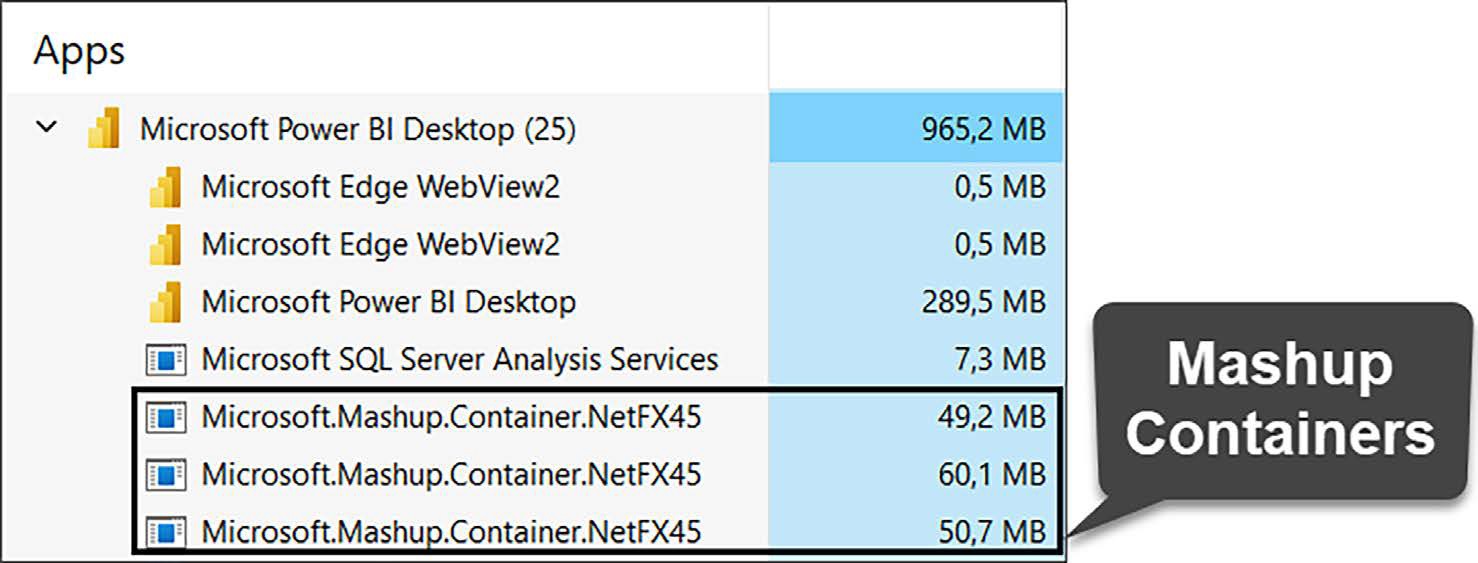Click the 49,2 MB memory value

tap(992, 417)
